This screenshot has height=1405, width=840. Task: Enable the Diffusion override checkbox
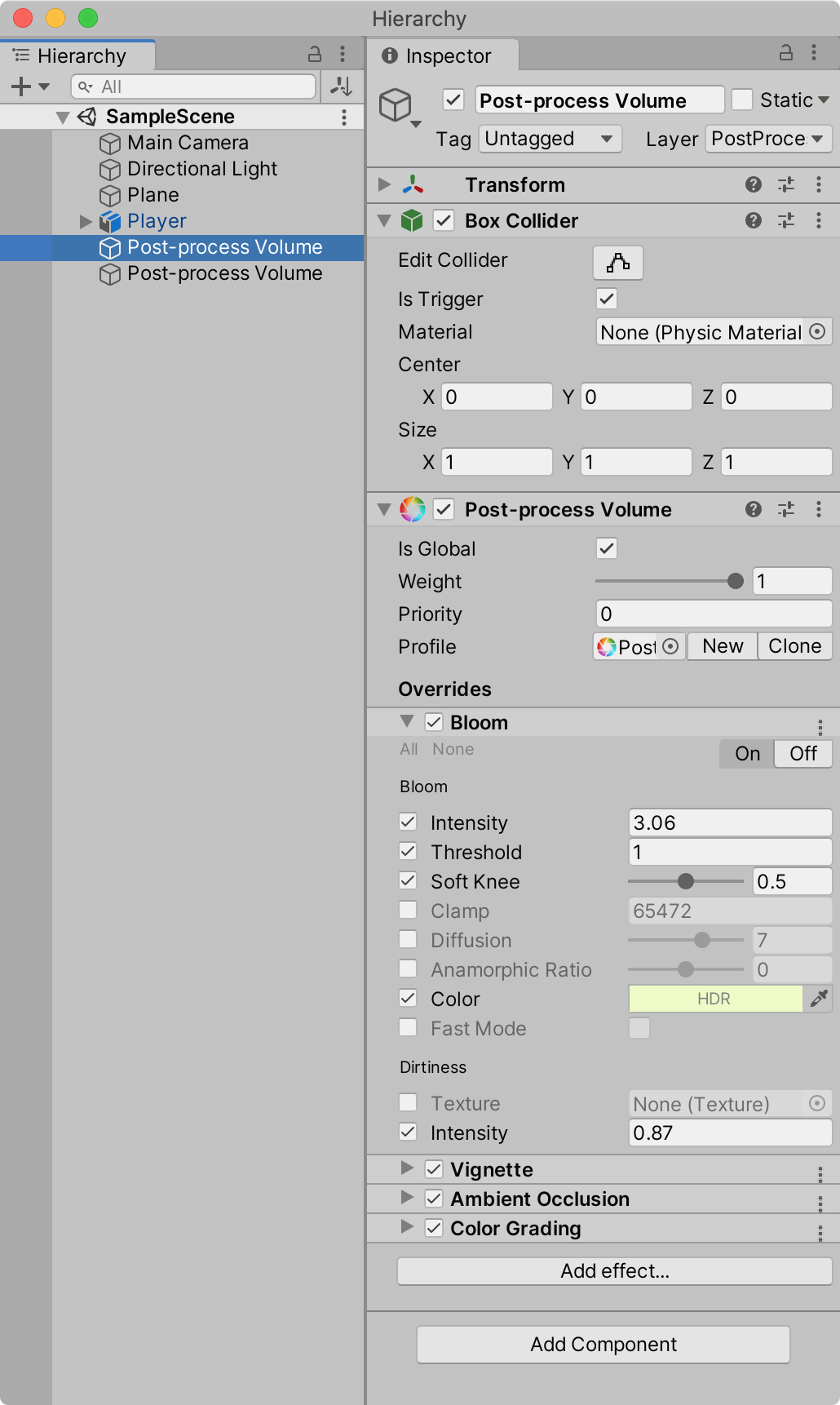(x=408, y=939)
